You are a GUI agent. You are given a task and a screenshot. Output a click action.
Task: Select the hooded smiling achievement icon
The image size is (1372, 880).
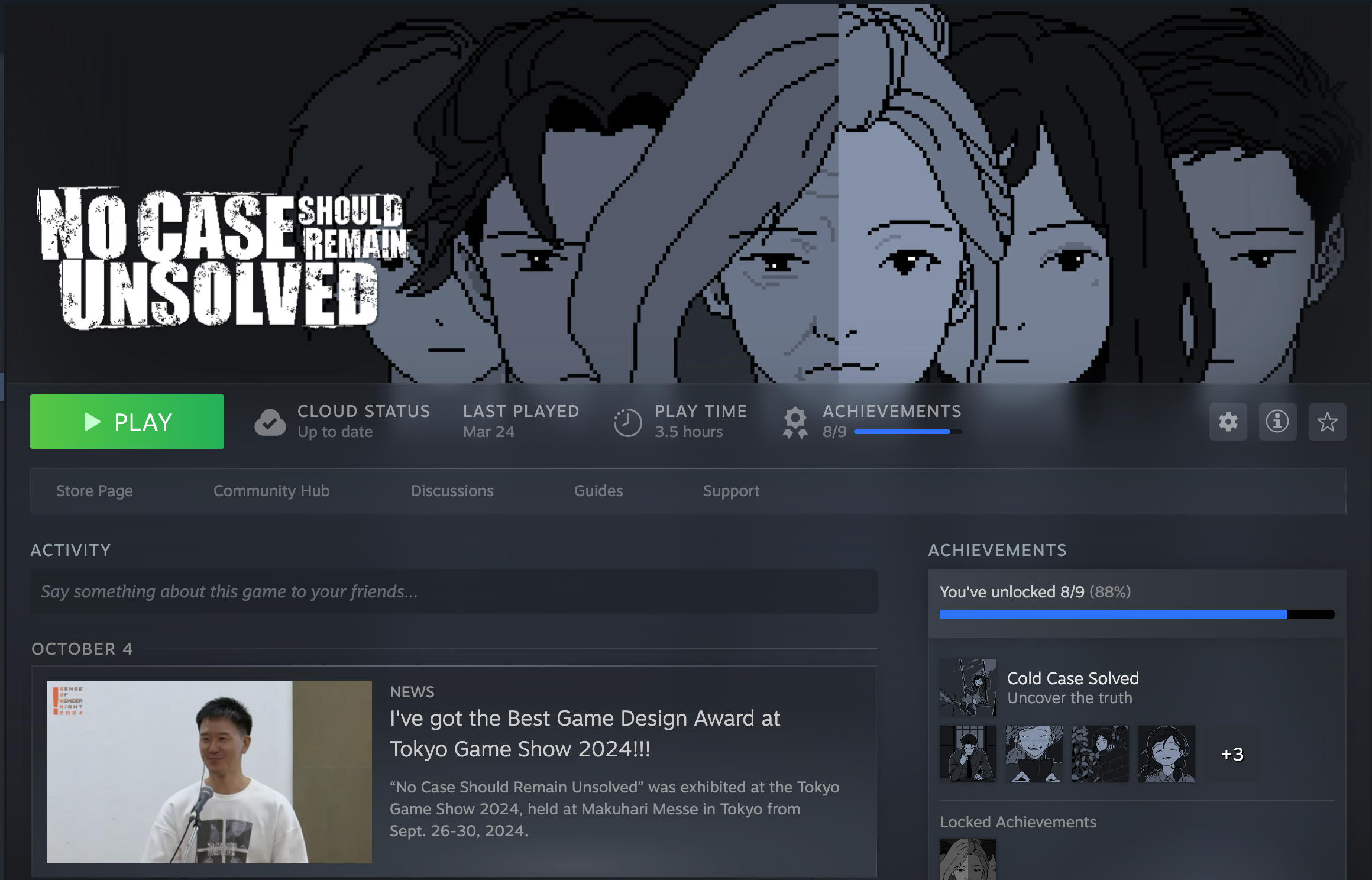pos(1034,754)
